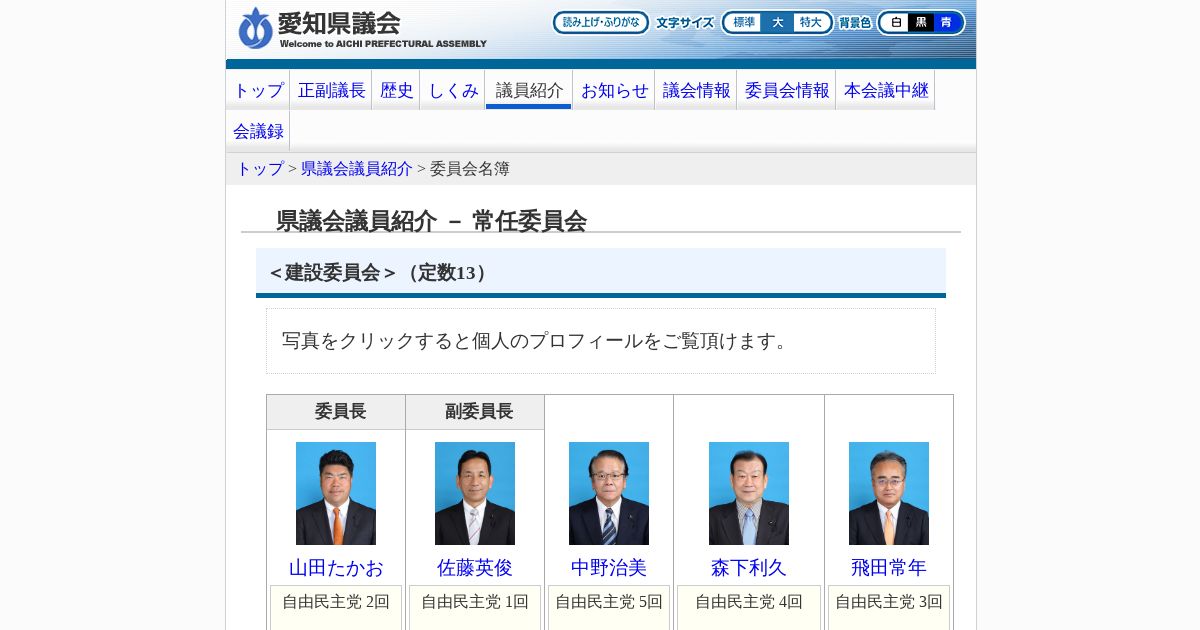Click the Aichi Prefectural Assembly logo

tap(362, 28)
